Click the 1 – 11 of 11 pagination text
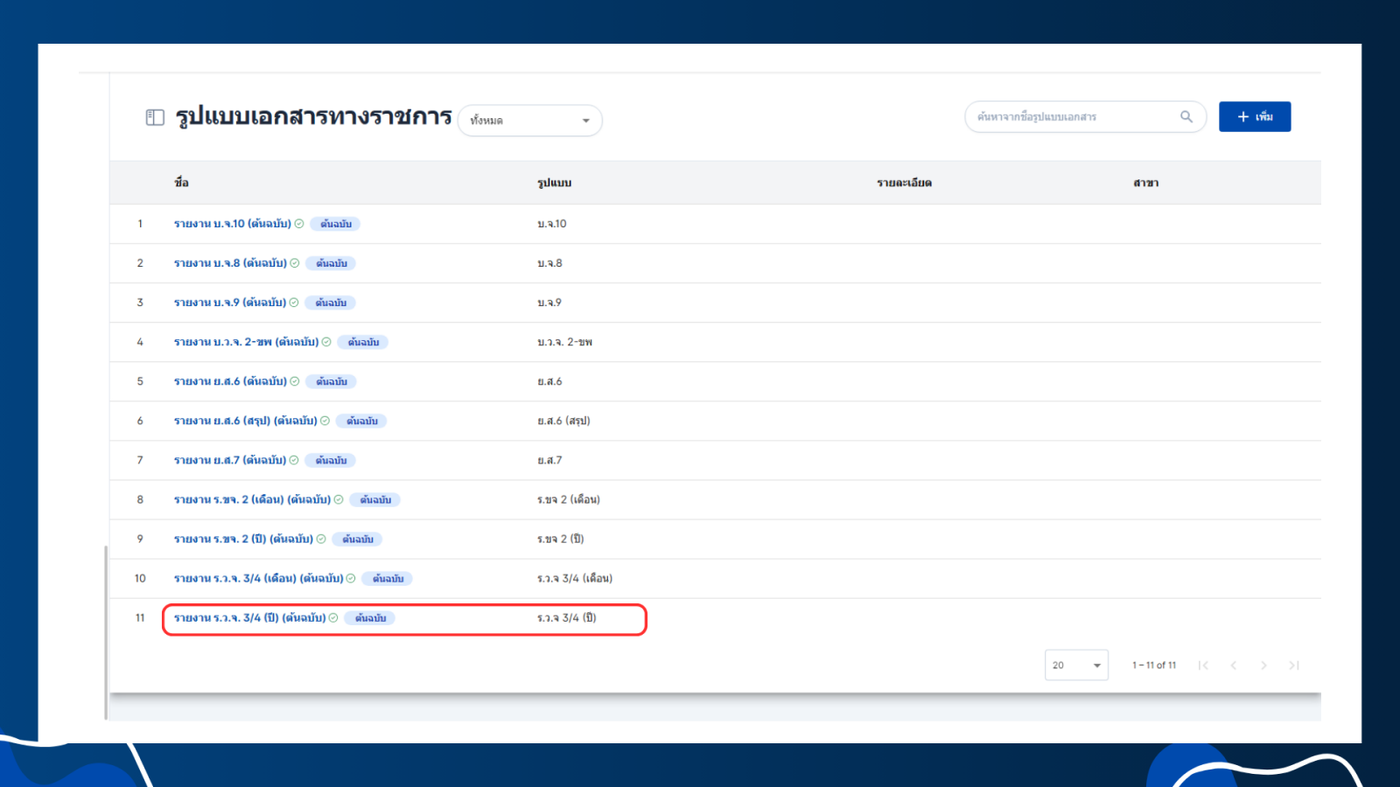Viewport: 1400px width, 787px height. (1154, 665)
